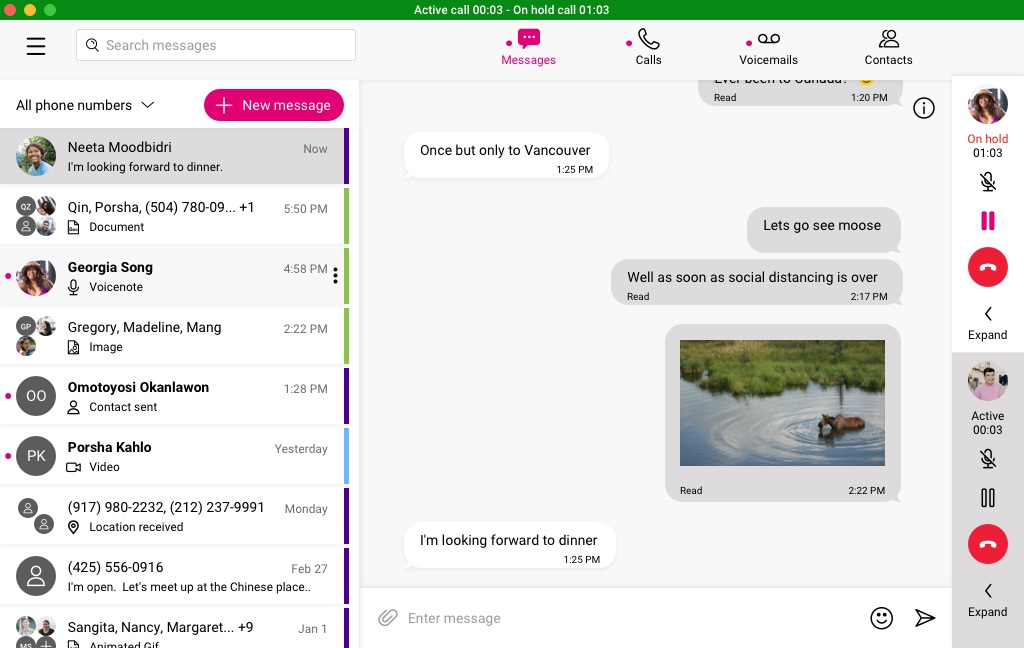Open the moose photo in chat
Viewport: 1024px width, 648px height.
(782, 403)
